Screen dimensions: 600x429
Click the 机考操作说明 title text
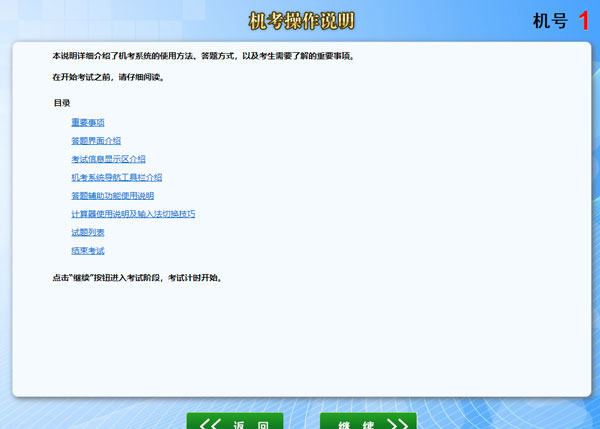pyautogui.click(x=302, y=21)
